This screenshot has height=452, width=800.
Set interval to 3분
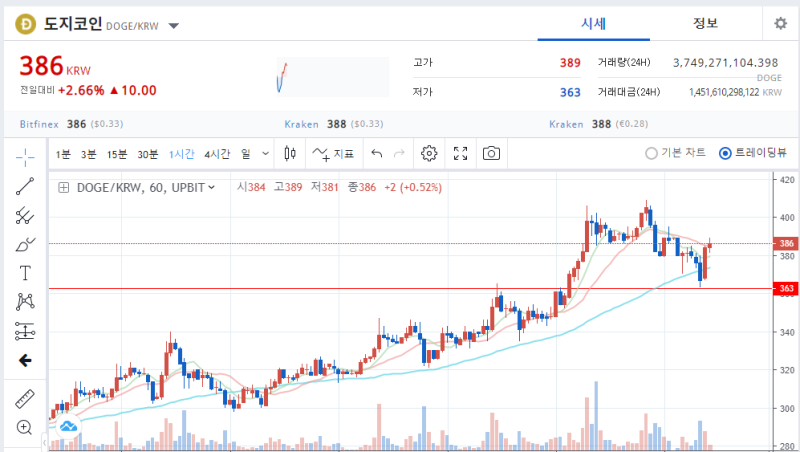click(89, 154)
